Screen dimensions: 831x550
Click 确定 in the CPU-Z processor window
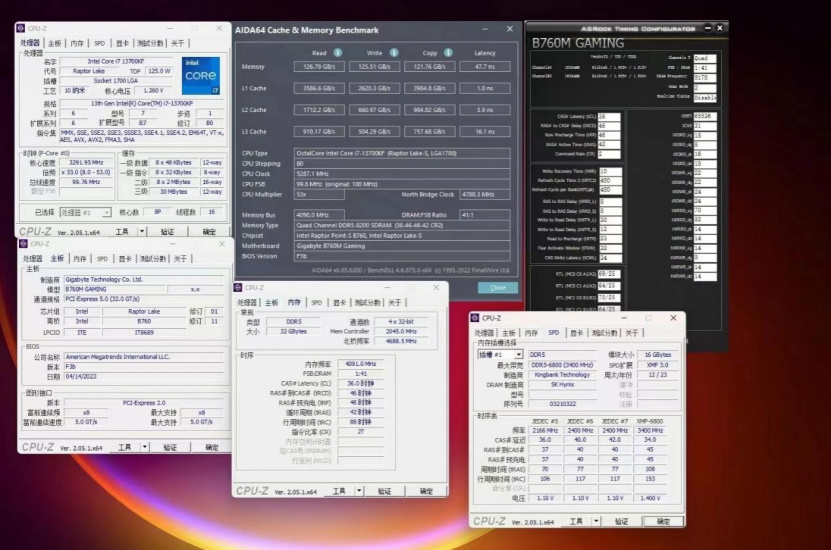pos(209,231)
